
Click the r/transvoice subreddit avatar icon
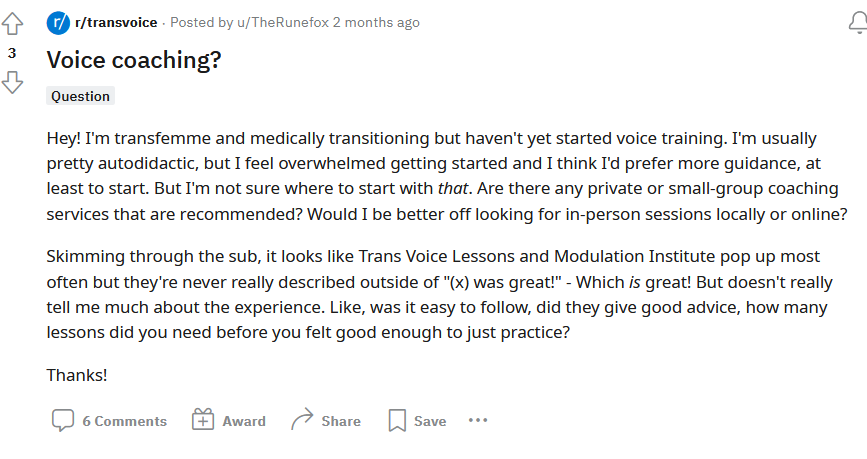click(58, 23)
